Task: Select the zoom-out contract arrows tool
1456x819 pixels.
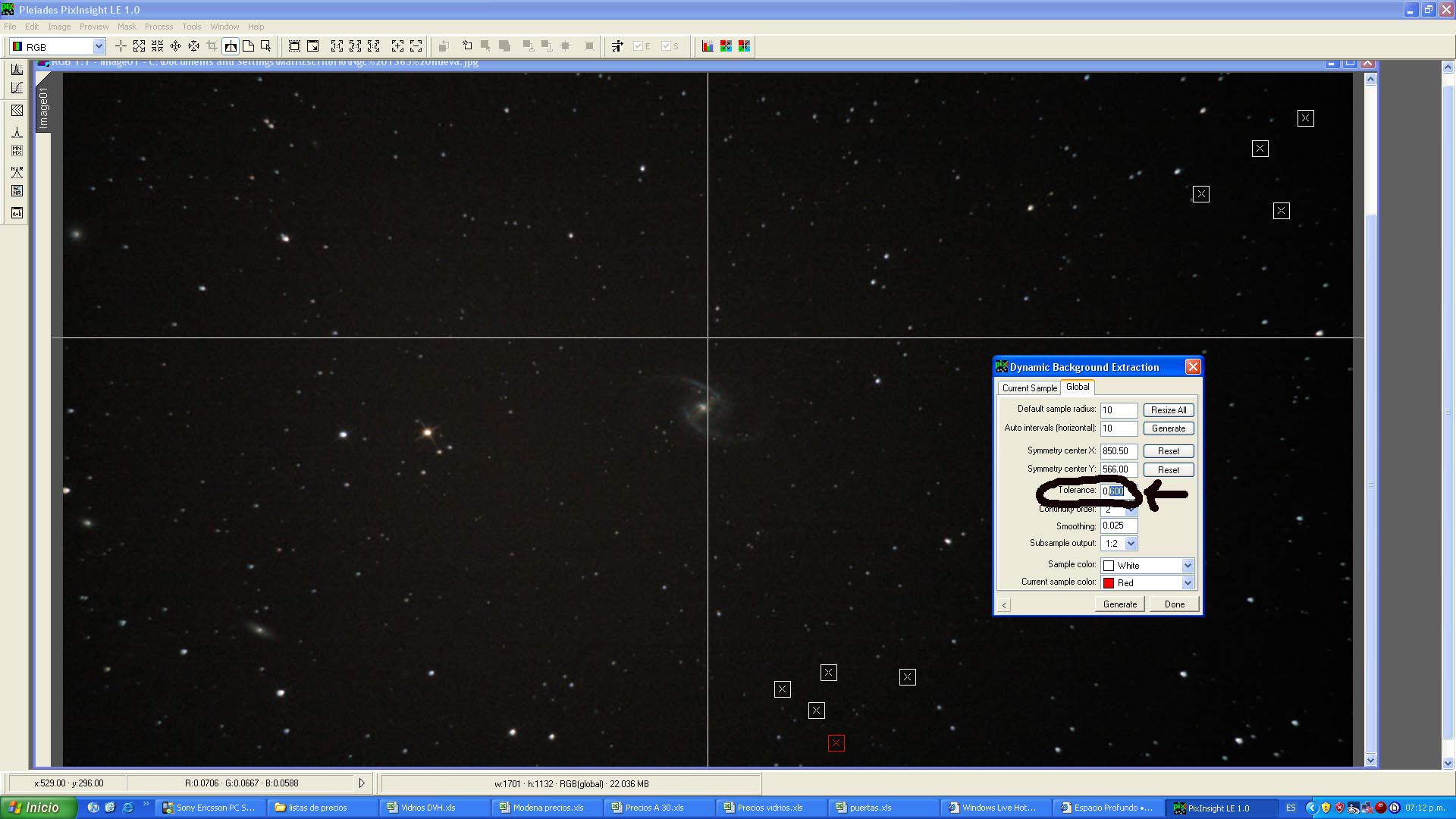Action: pyautogui.click(x=157, y=46)
